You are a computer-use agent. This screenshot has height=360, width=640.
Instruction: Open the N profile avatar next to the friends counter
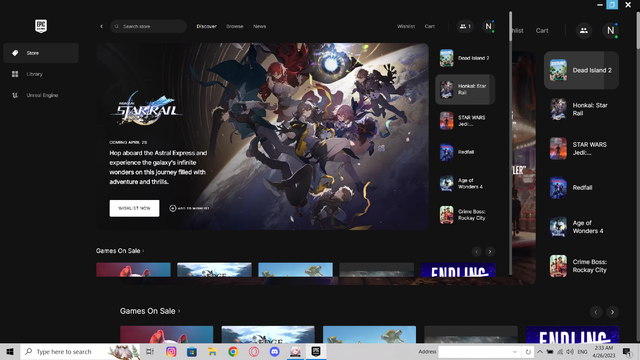coord(489,27)
